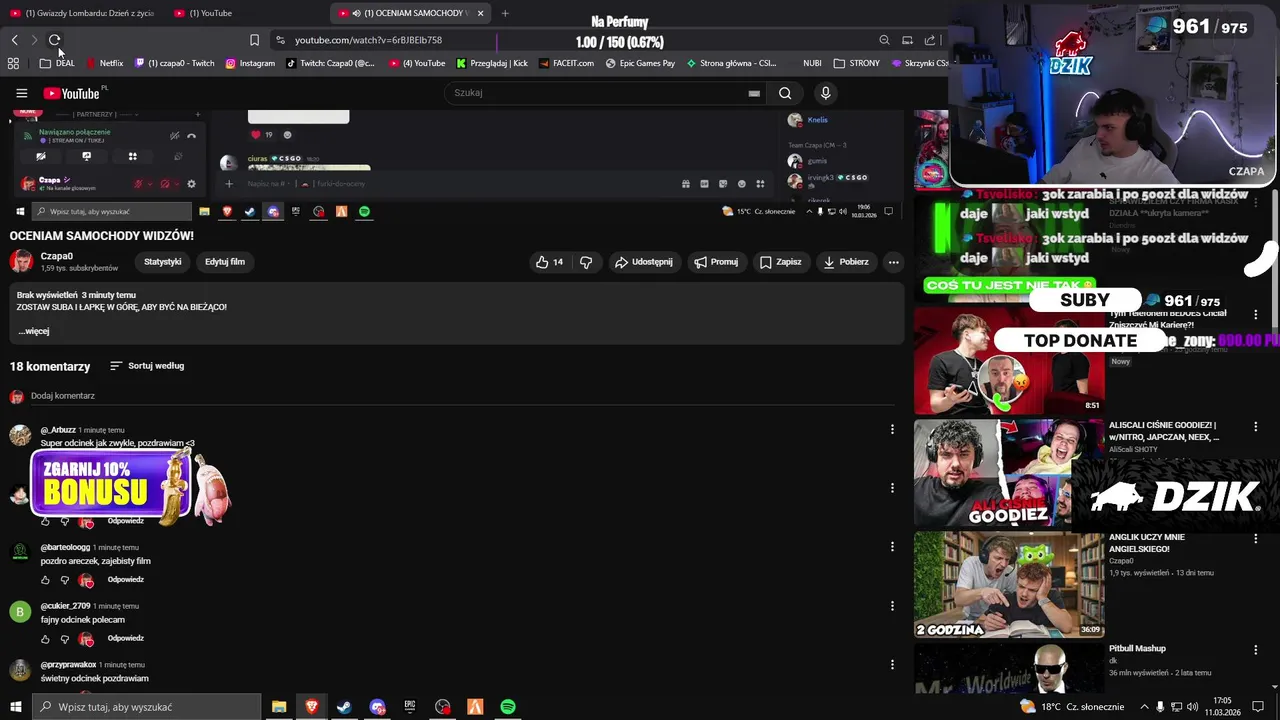Open the FACEIT.com bookmark

[x=566, y=63]
